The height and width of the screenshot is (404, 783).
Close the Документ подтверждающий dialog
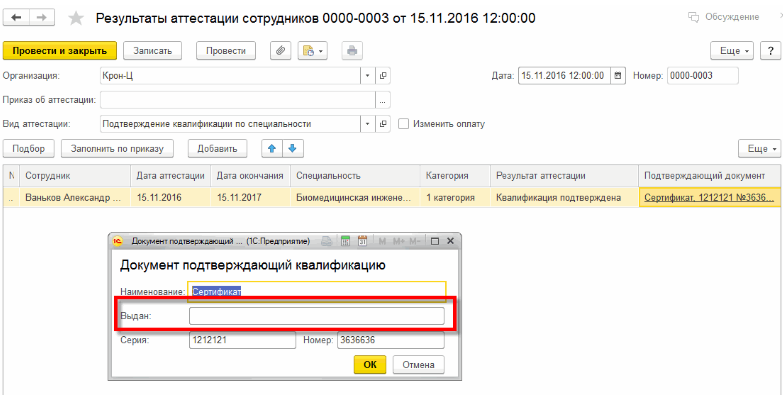click(450, 241)
